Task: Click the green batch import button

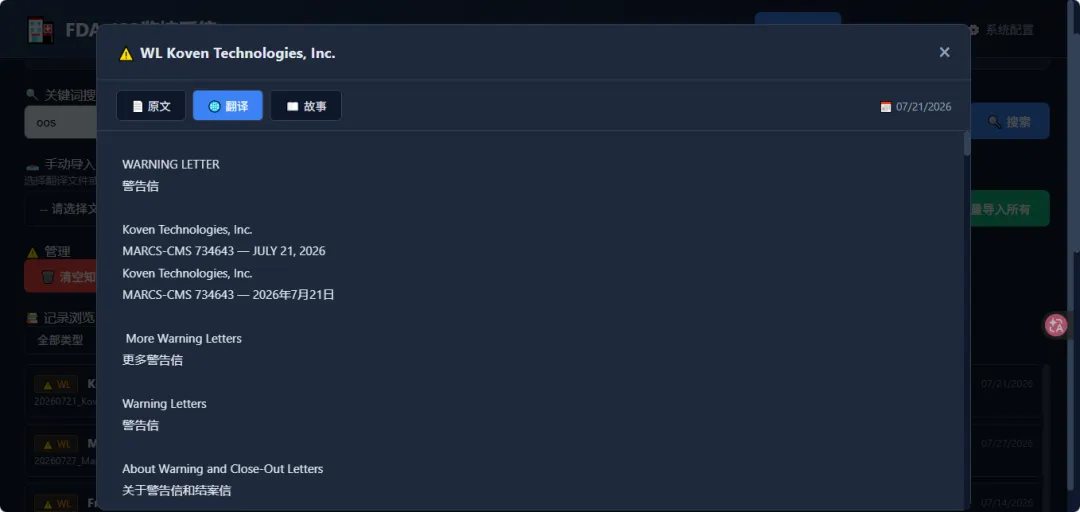Action: [x=1009, y=208]
